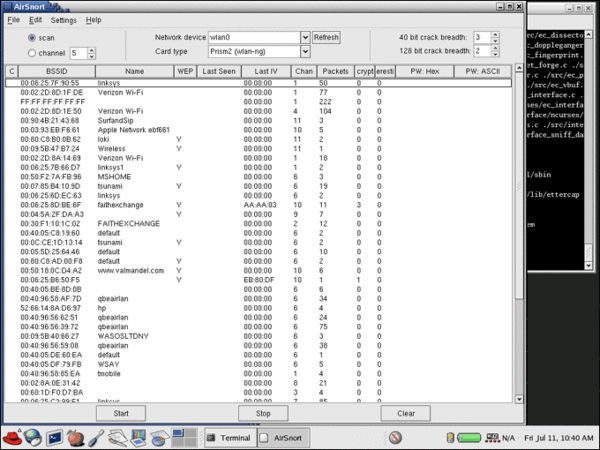Screen dimensions: 600x450
Task: Sort by the Name column header
Action: point(134,71)
